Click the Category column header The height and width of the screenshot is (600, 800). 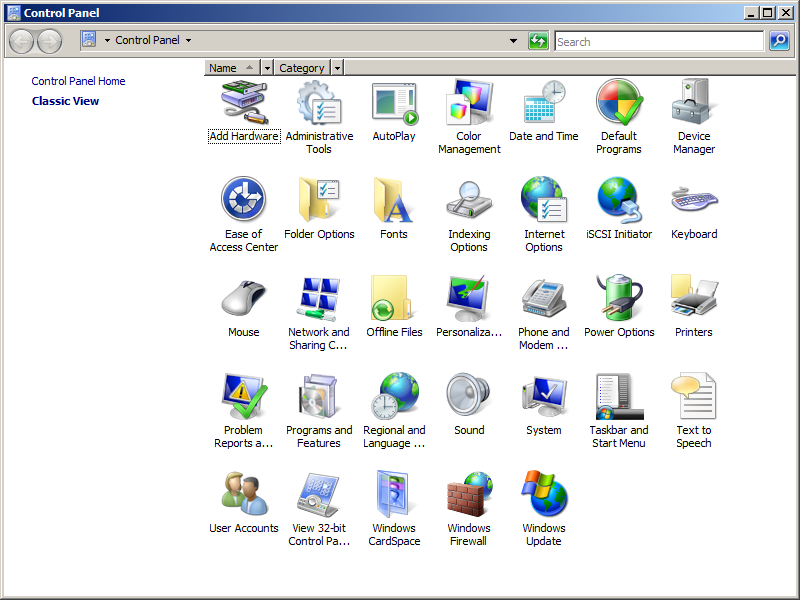[301, 68]
